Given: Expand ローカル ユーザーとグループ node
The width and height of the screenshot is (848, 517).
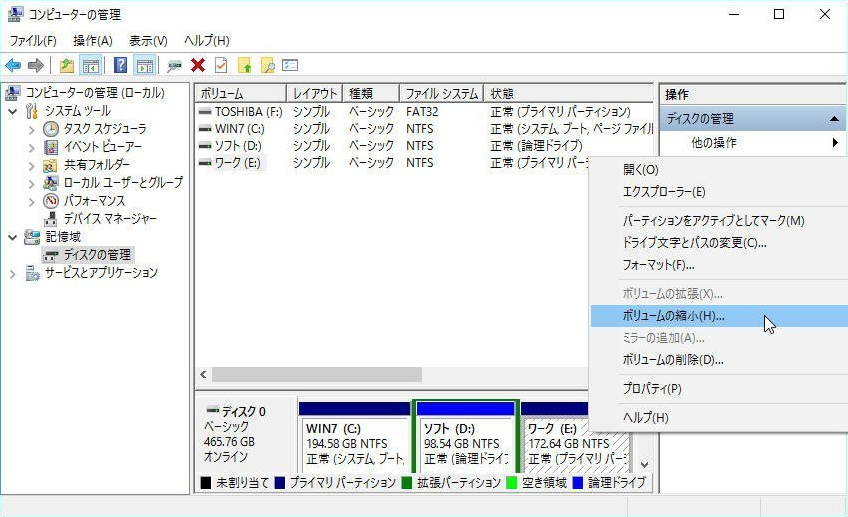Looking at the screenshot, I should tap(31, 184).
